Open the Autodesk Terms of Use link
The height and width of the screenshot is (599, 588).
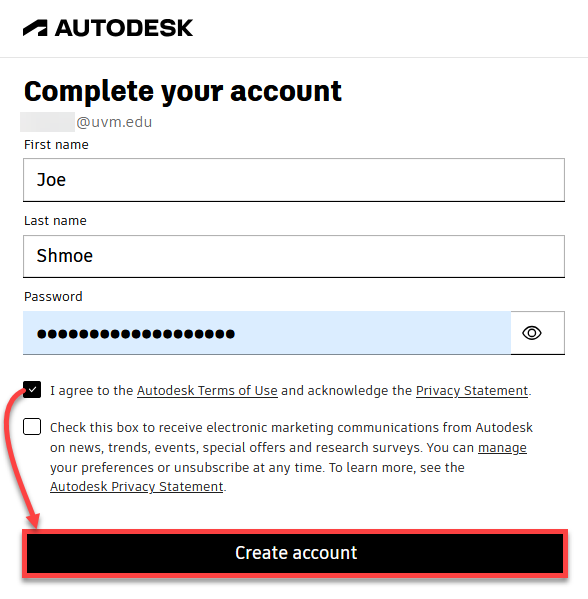[x=207, y=391]
